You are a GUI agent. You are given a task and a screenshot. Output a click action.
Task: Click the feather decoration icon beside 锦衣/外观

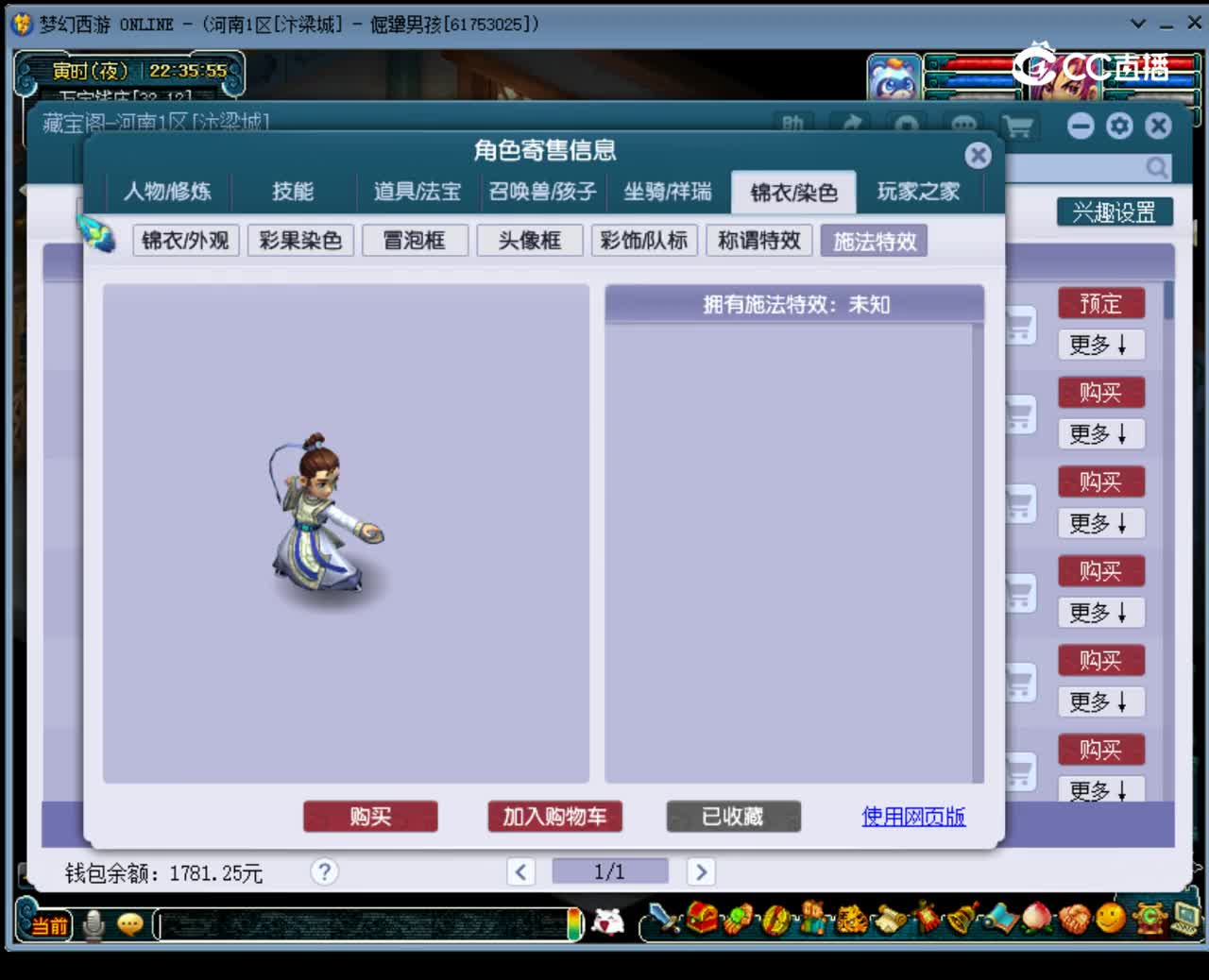click(x=96, y=232)
